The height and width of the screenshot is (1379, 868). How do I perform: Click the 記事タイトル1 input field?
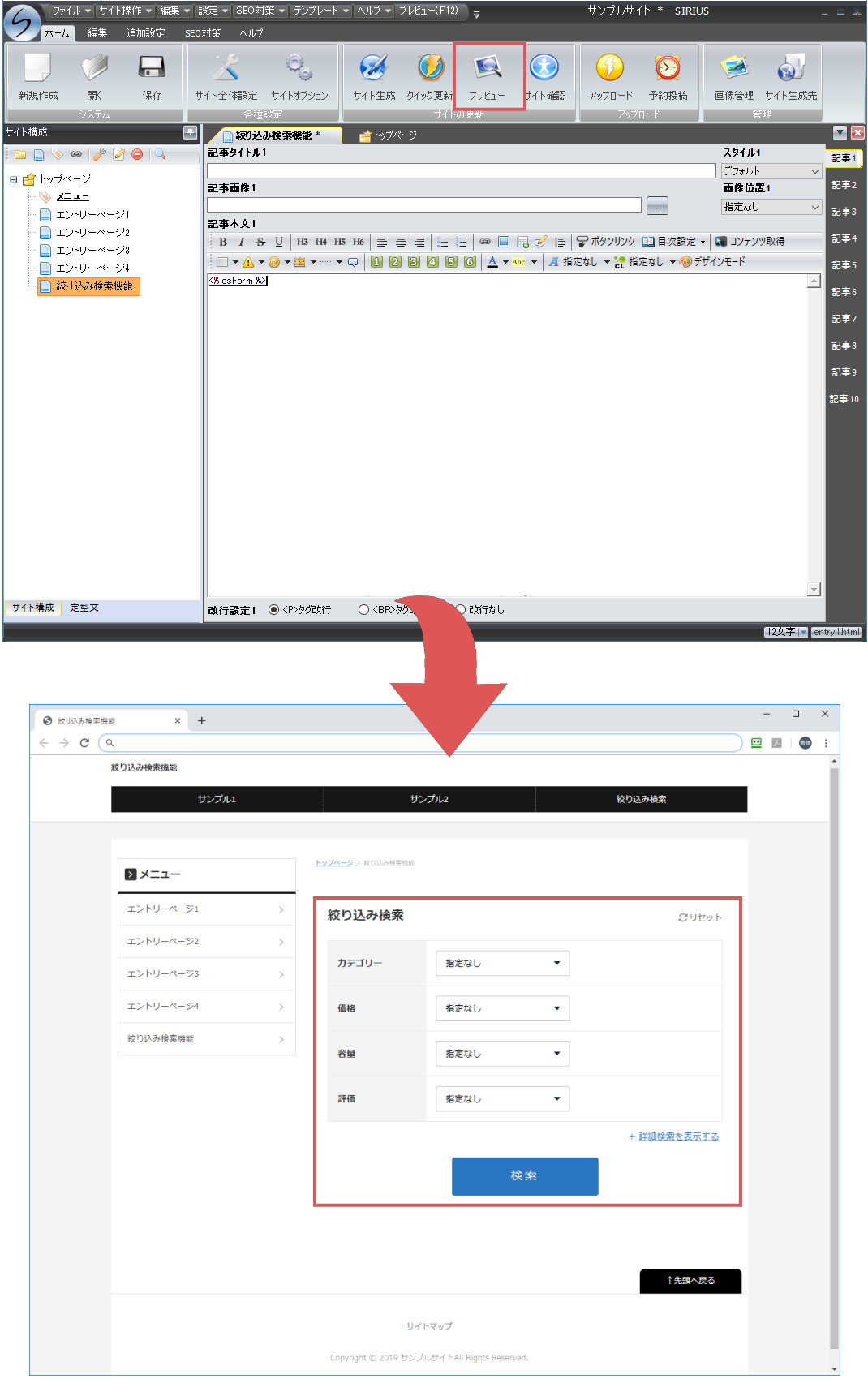(461, 171)
